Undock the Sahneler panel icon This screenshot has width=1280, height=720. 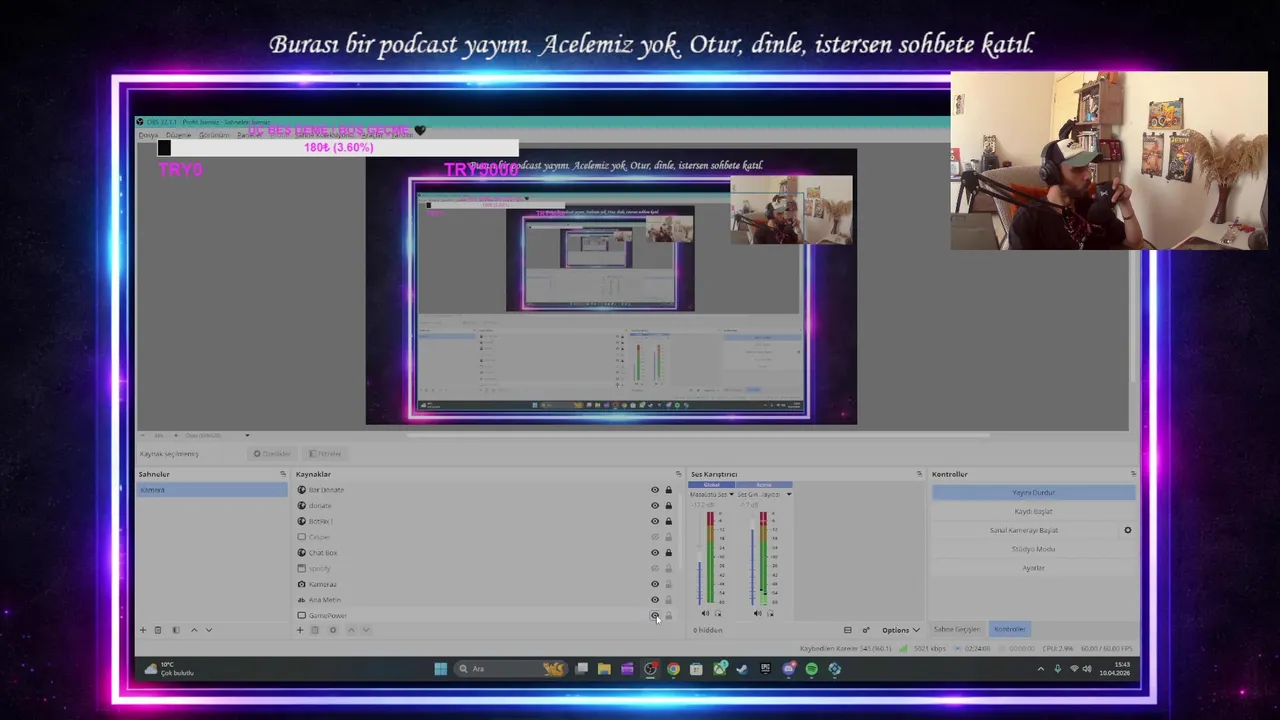coord(283,474)
